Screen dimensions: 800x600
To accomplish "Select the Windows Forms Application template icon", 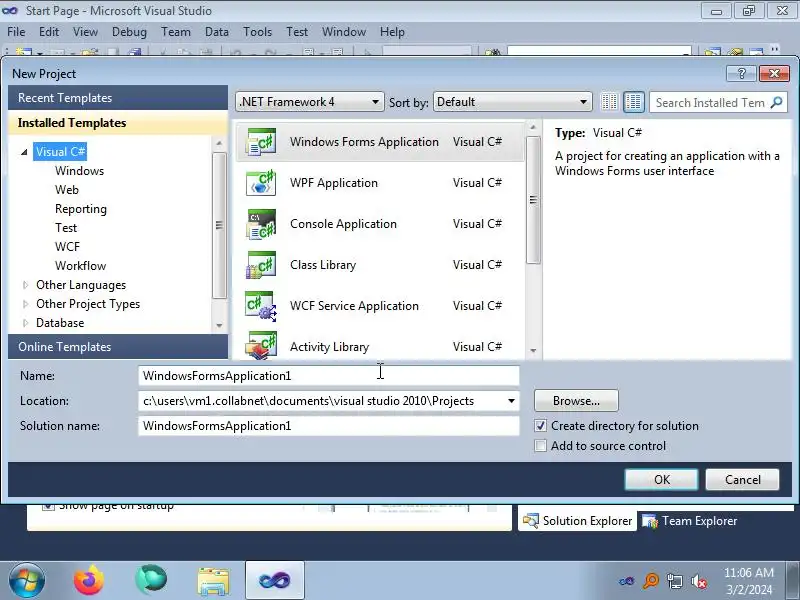I will coord(261,141).
